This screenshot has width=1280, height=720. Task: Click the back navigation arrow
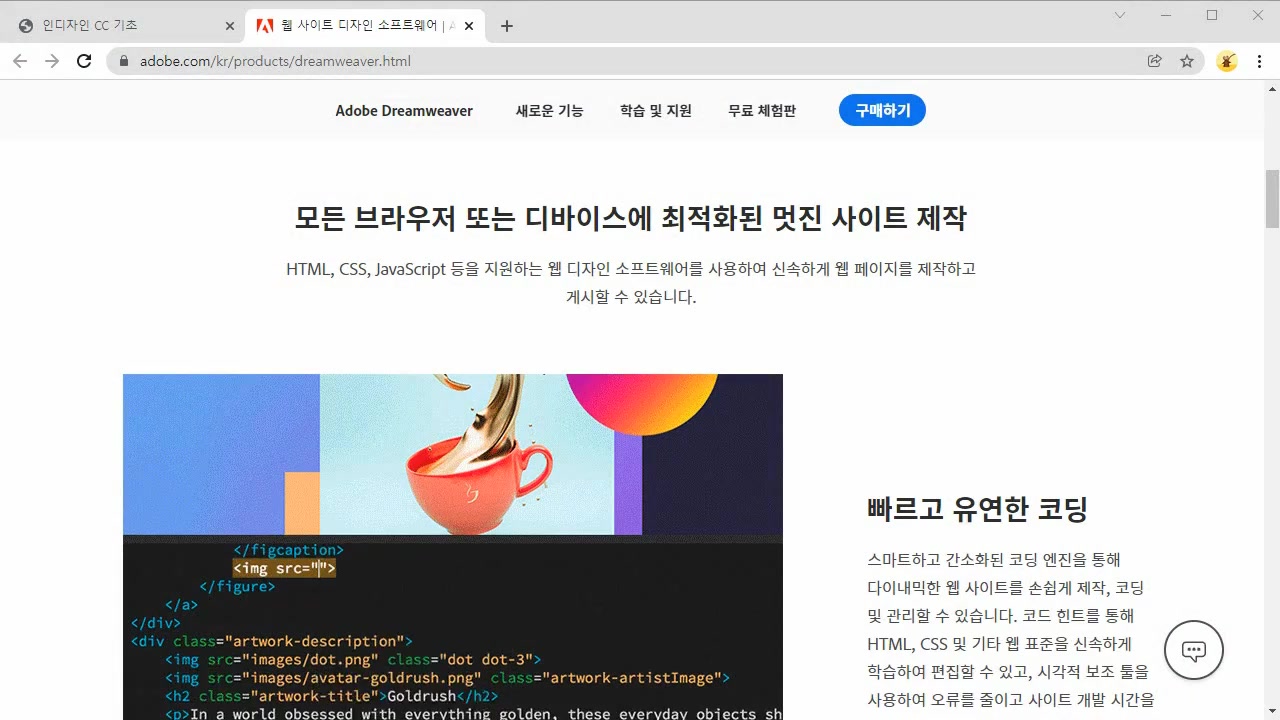pyautogui.click(x=20, y=61)
